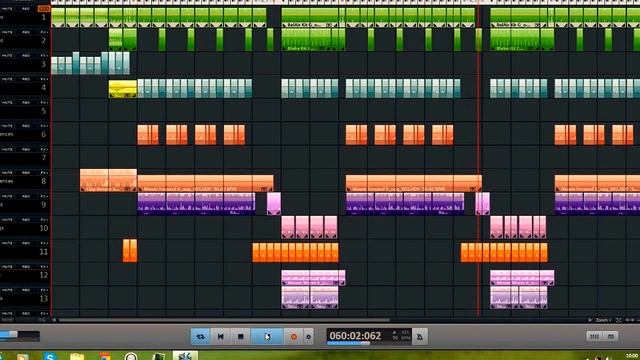The image size is (640, 360).
Task: Select track number 7 label
Action: pos(44,158)
